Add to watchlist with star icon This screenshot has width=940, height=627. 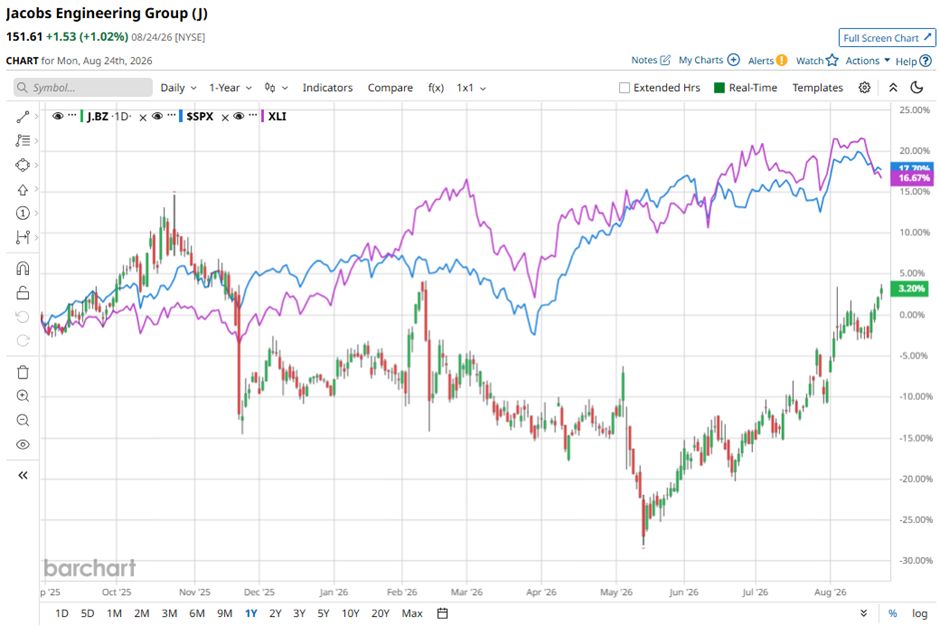coord(831,61)
